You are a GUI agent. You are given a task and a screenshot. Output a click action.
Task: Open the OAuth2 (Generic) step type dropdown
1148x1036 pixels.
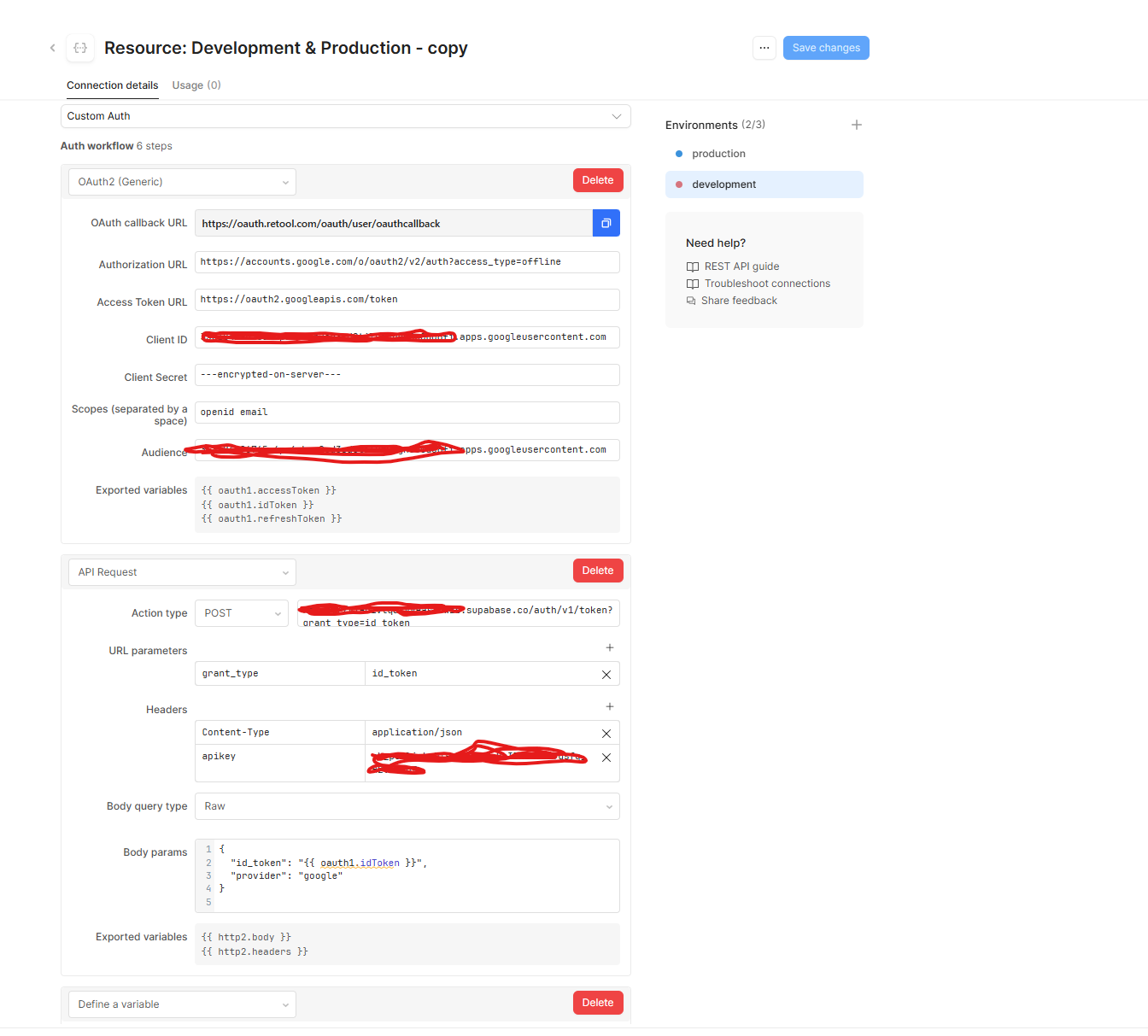coord(182,182)
